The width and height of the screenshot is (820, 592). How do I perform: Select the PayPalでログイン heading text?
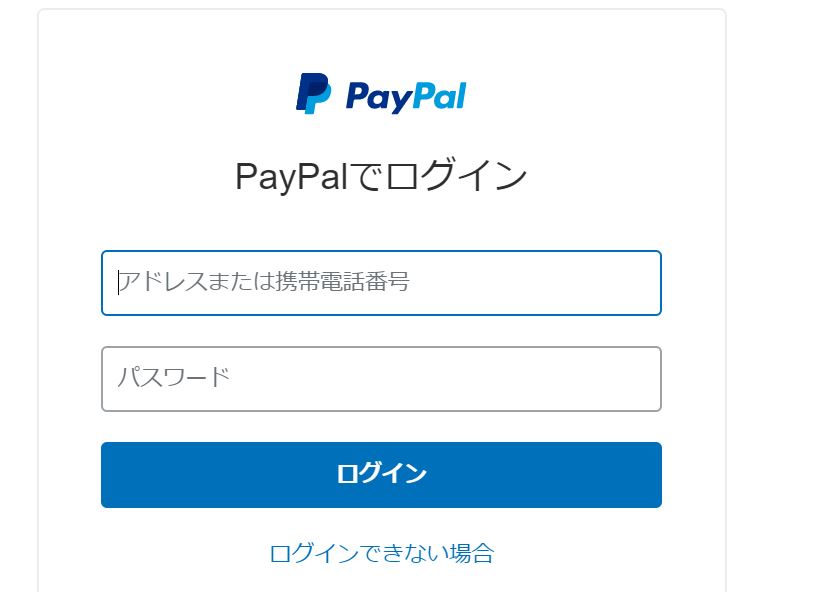coord(381,176)
